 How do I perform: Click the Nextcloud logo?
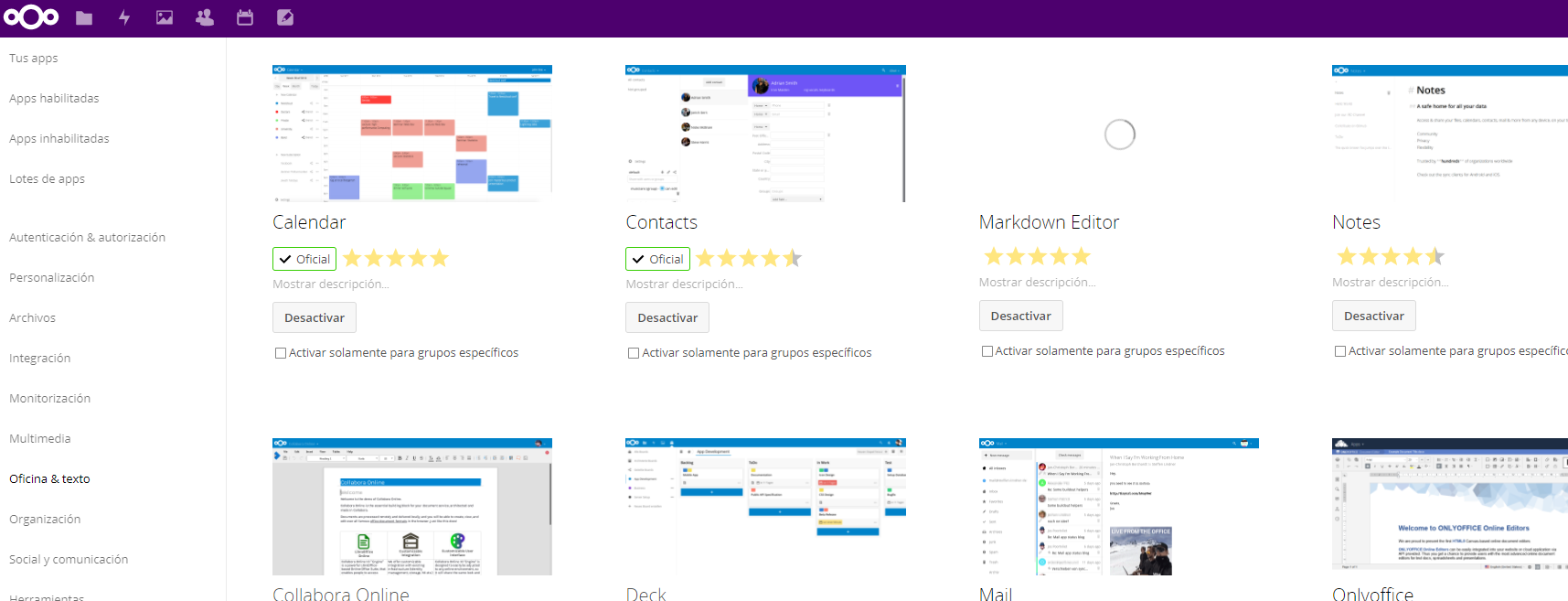(x=31, y=17)
